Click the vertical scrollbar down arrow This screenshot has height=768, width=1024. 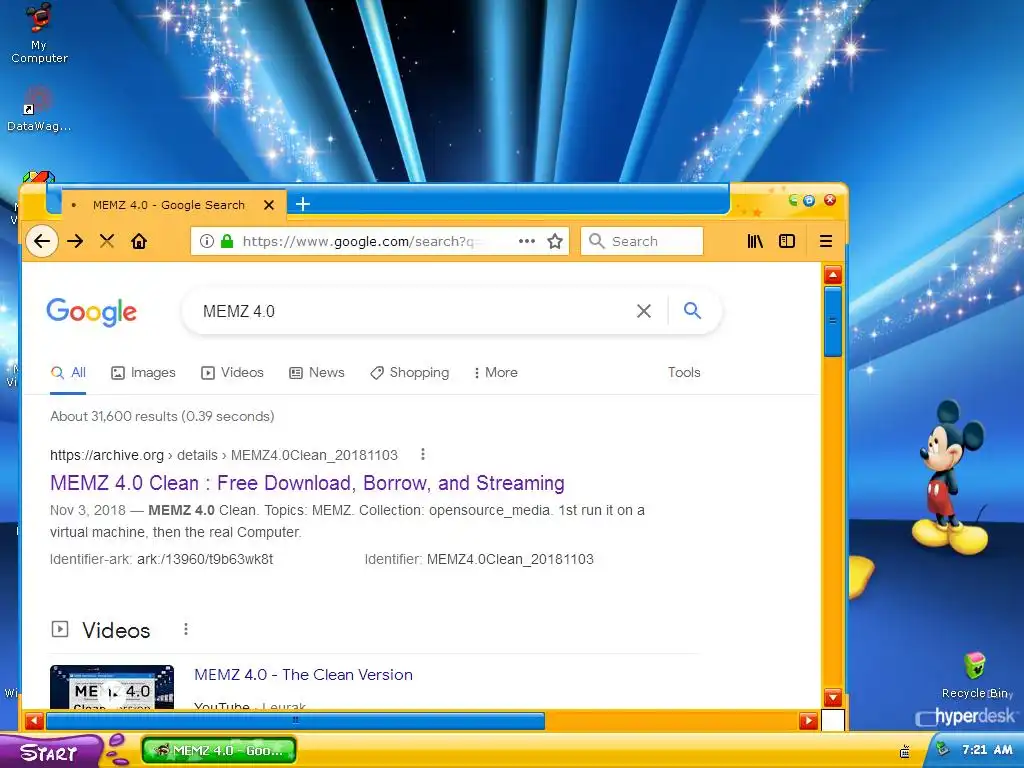(833, 697)
